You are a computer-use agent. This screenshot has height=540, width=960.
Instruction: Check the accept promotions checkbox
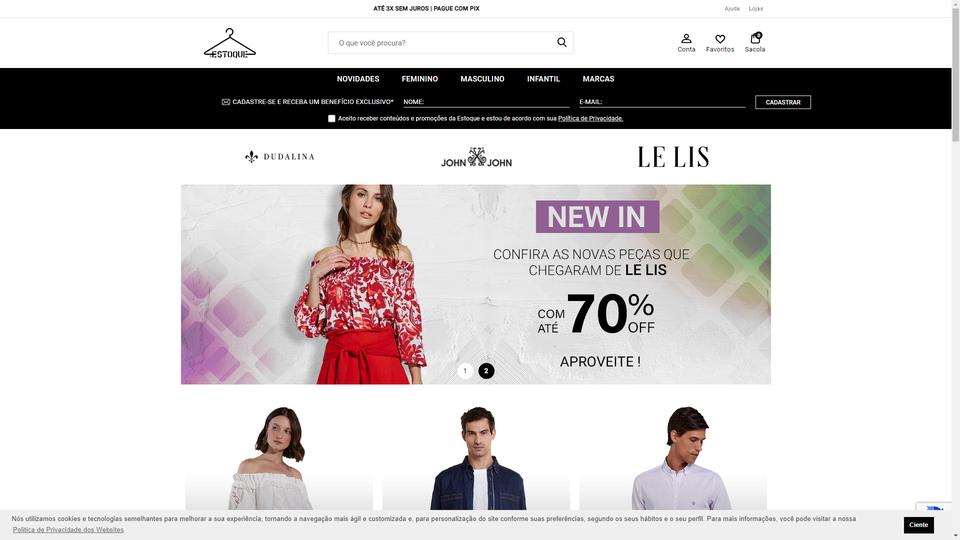coord(332,119)
